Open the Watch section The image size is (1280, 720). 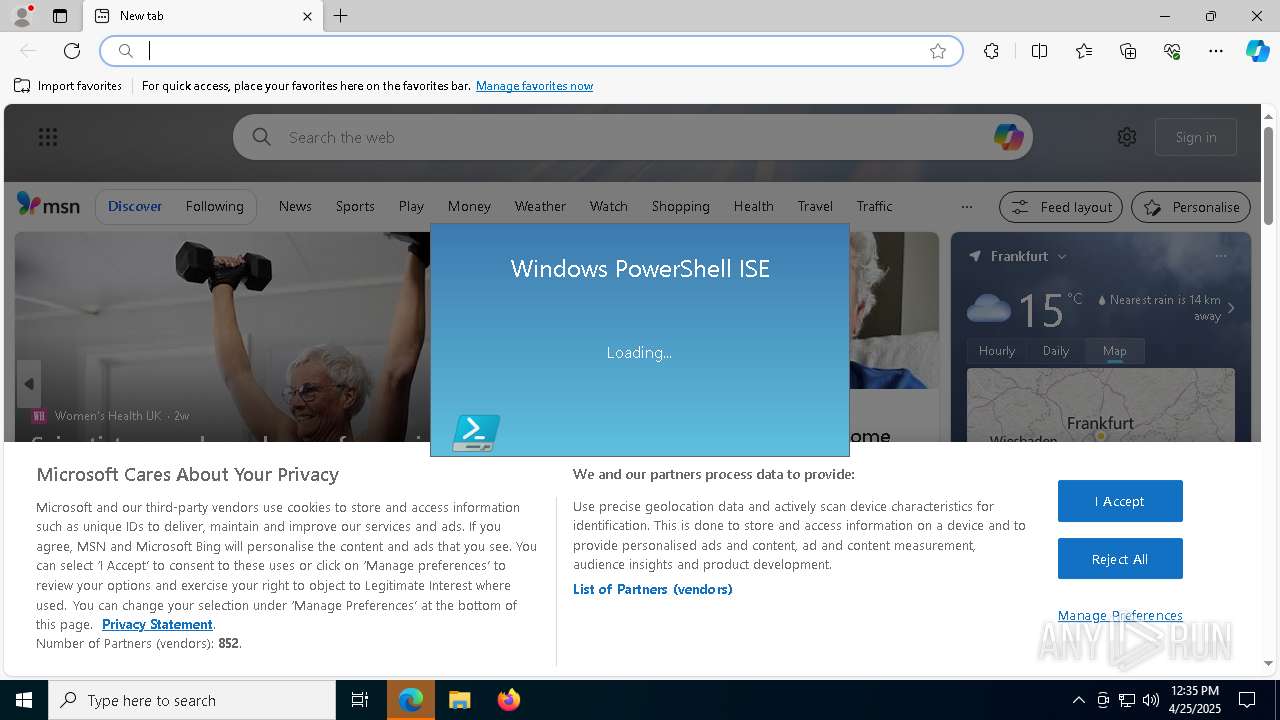point(608,206)
